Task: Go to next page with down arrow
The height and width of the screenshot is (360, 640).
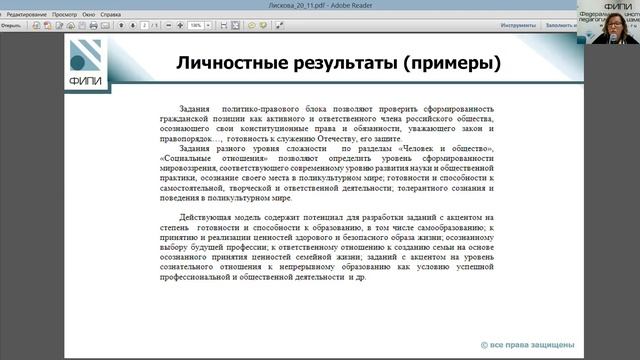Action: pos(133,25)
